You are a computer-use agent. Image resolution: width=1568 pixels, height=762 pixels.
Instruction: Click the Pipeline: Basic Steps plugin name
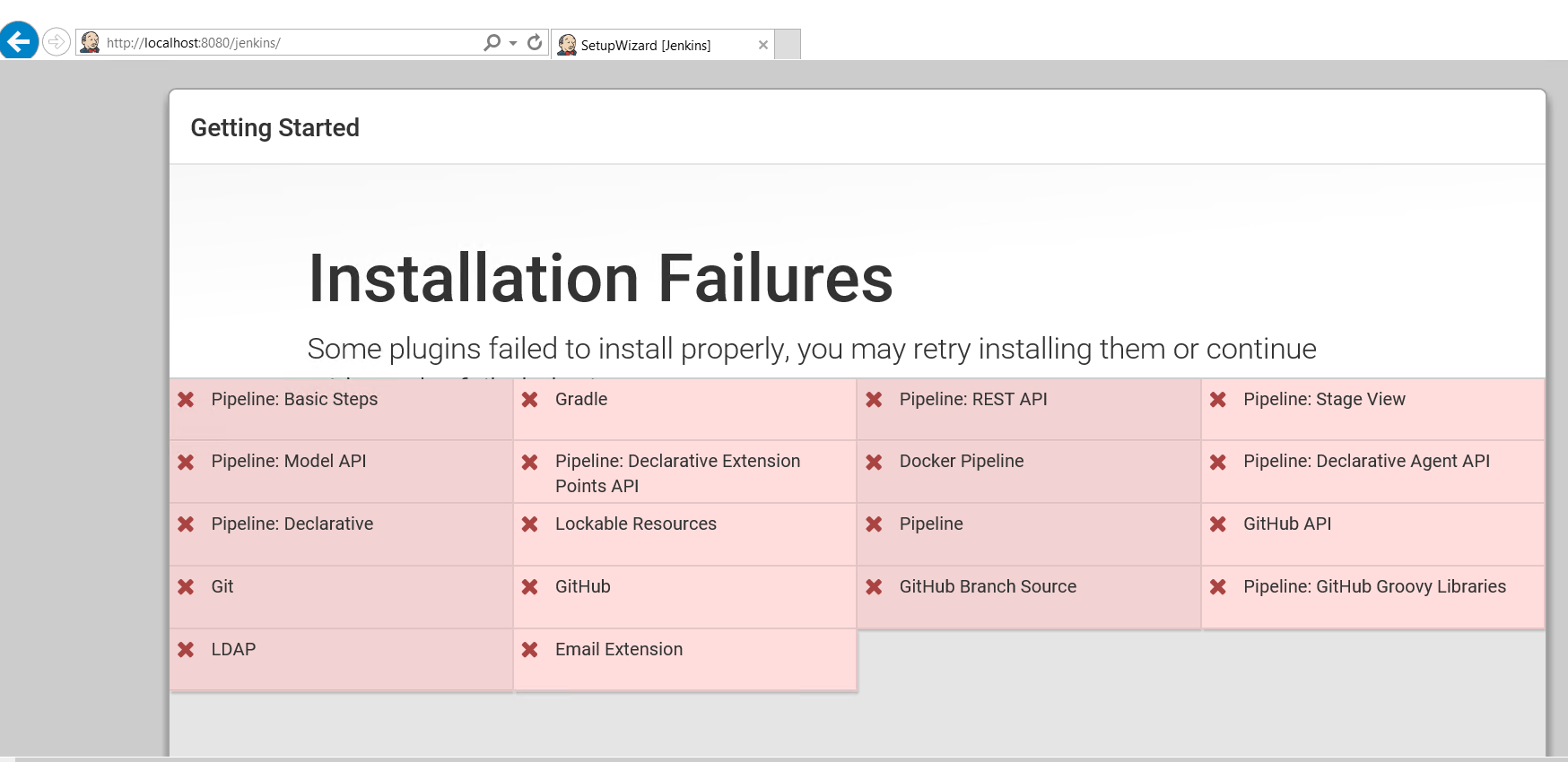tap(294, 400)
